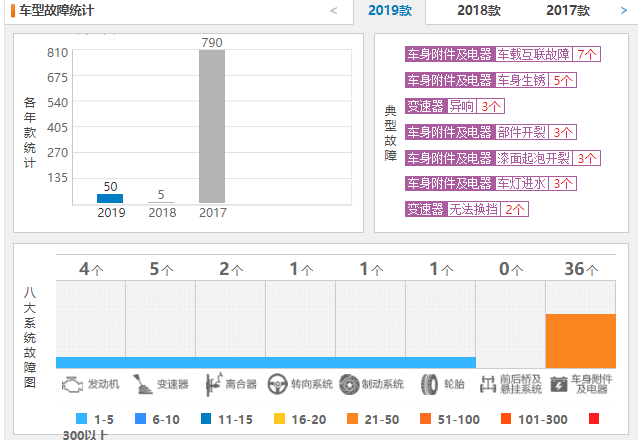Click the light blue 1-5 legend swatch

(x=83, y=418)
